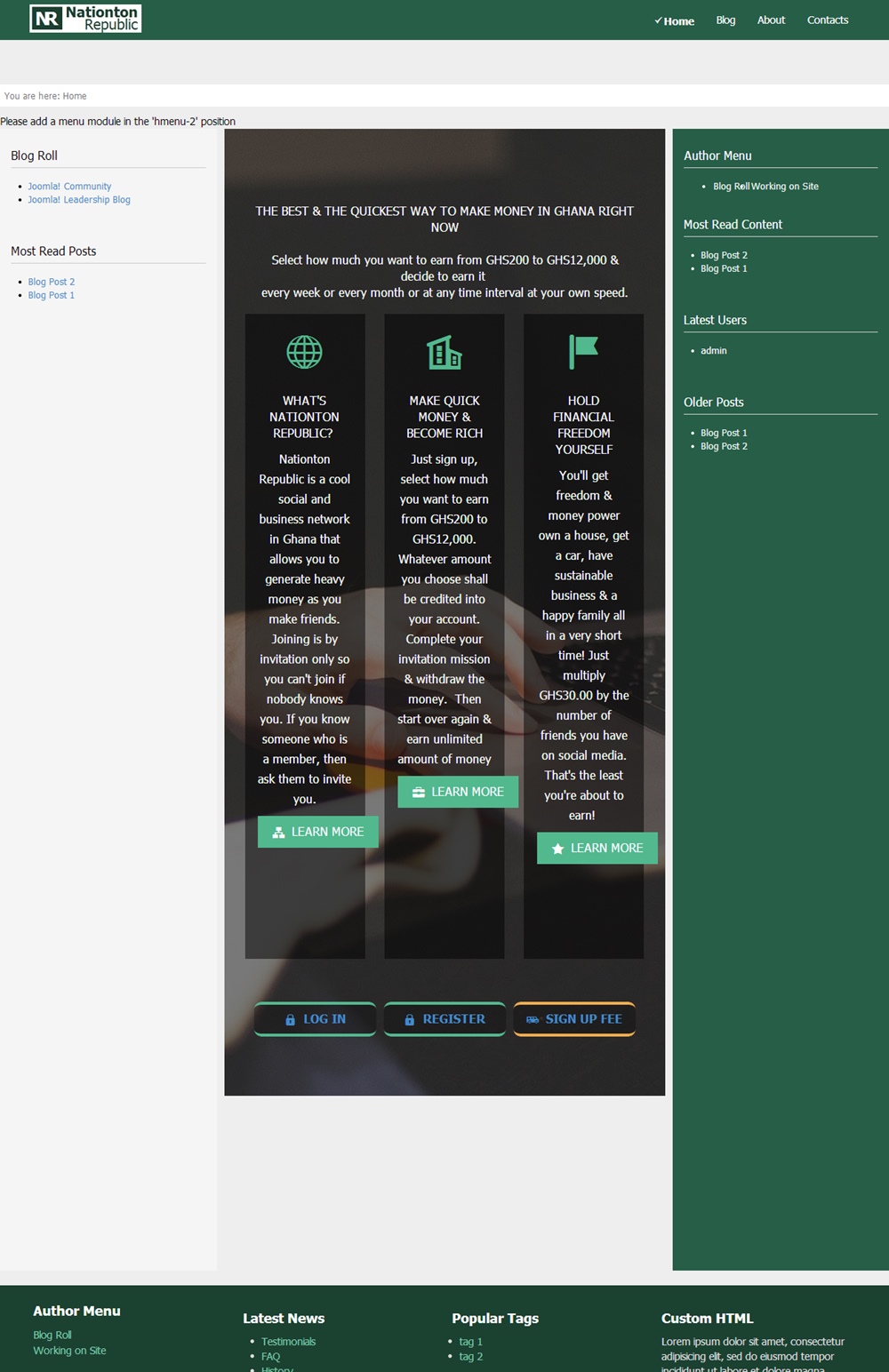Open the Blog menu item
The height and width of the screenshot is (1372, 889).
click(725, 20)
